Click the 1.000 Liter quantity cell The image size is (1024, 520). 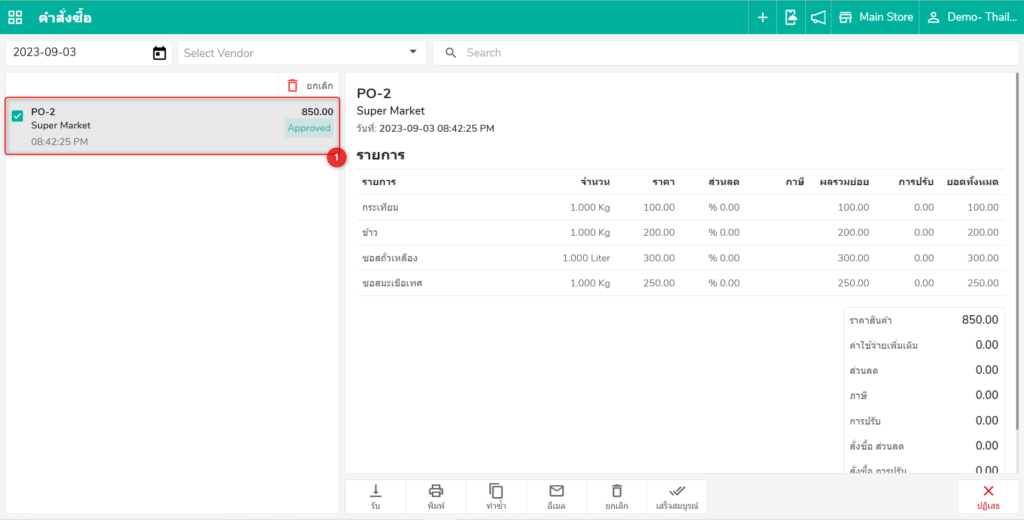click(x=586, y=258)
